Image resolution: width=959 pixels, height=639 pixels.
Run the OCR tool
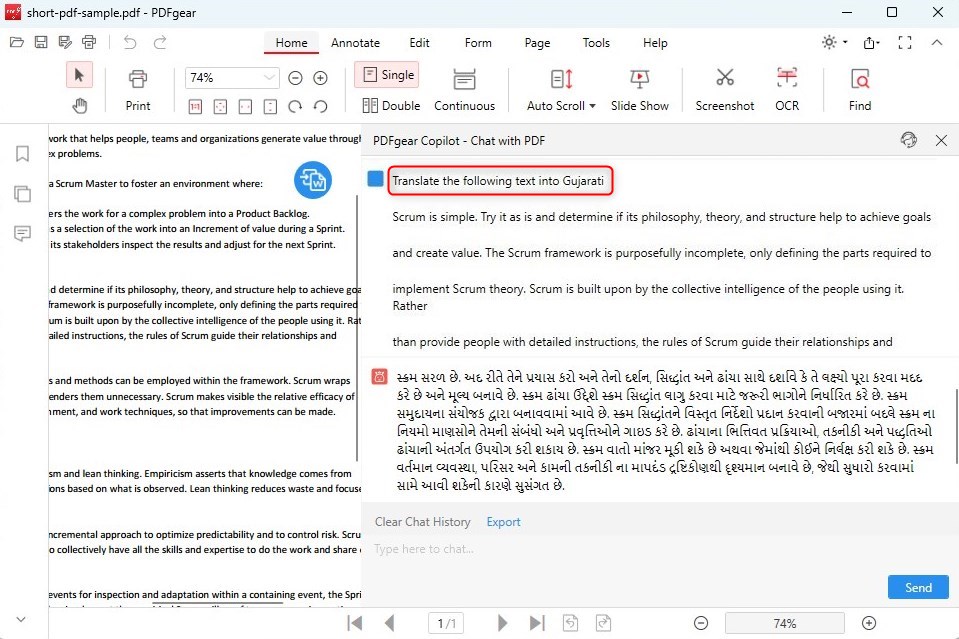pyautogui.click(x=787, y=90)
